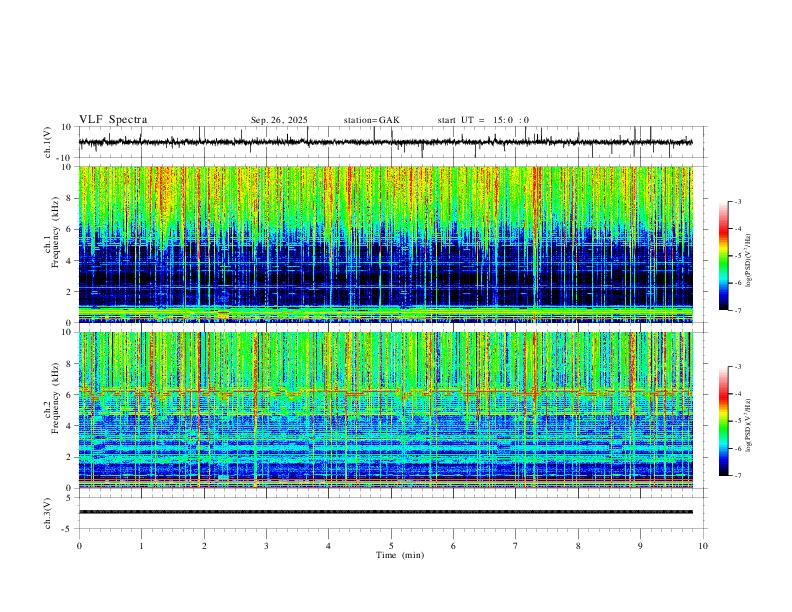The image size is (792, 612).
Task: Click the upper 'log(PSD)(V²/Hz)' colorbar label
Action: pos(749,261)
